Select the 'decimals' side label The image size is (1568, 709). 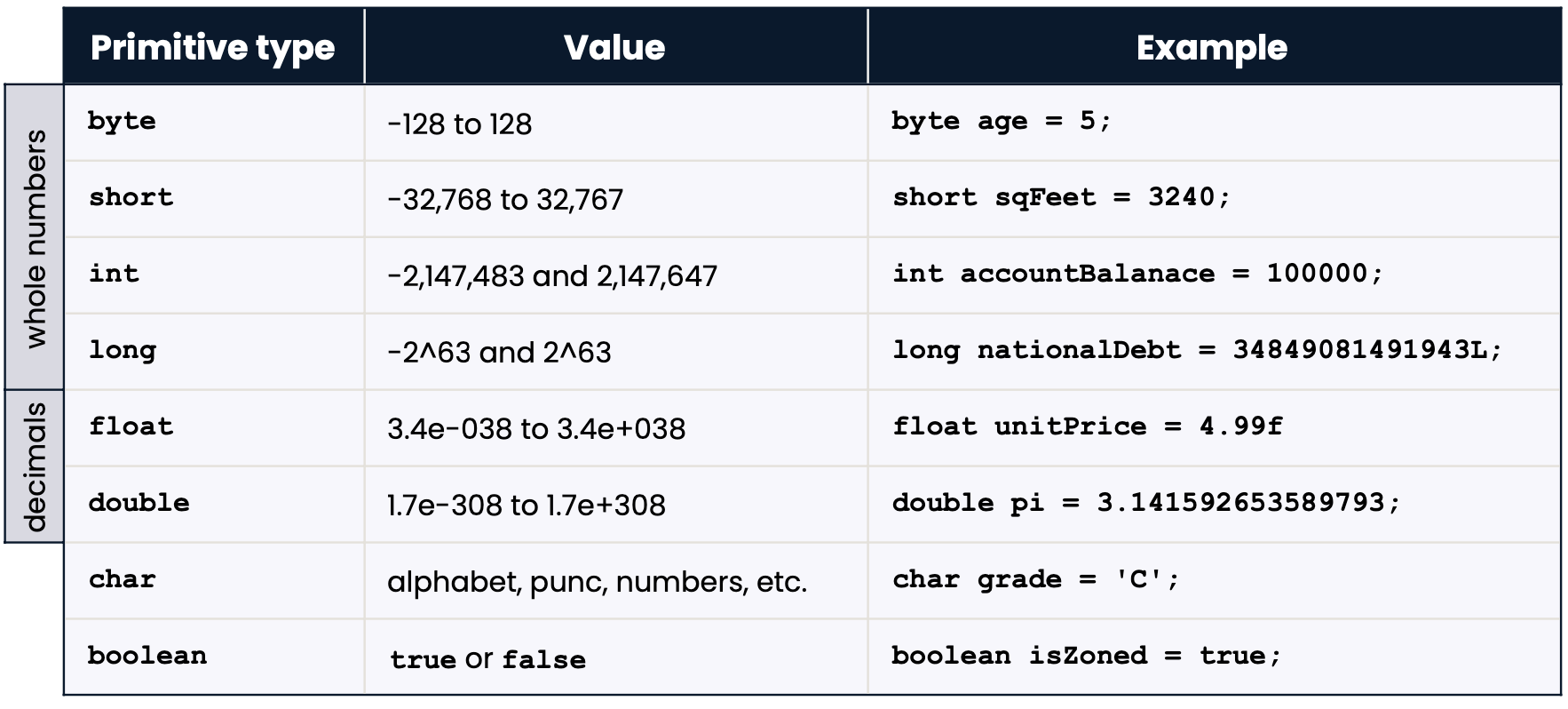click(x=36, y=466)
